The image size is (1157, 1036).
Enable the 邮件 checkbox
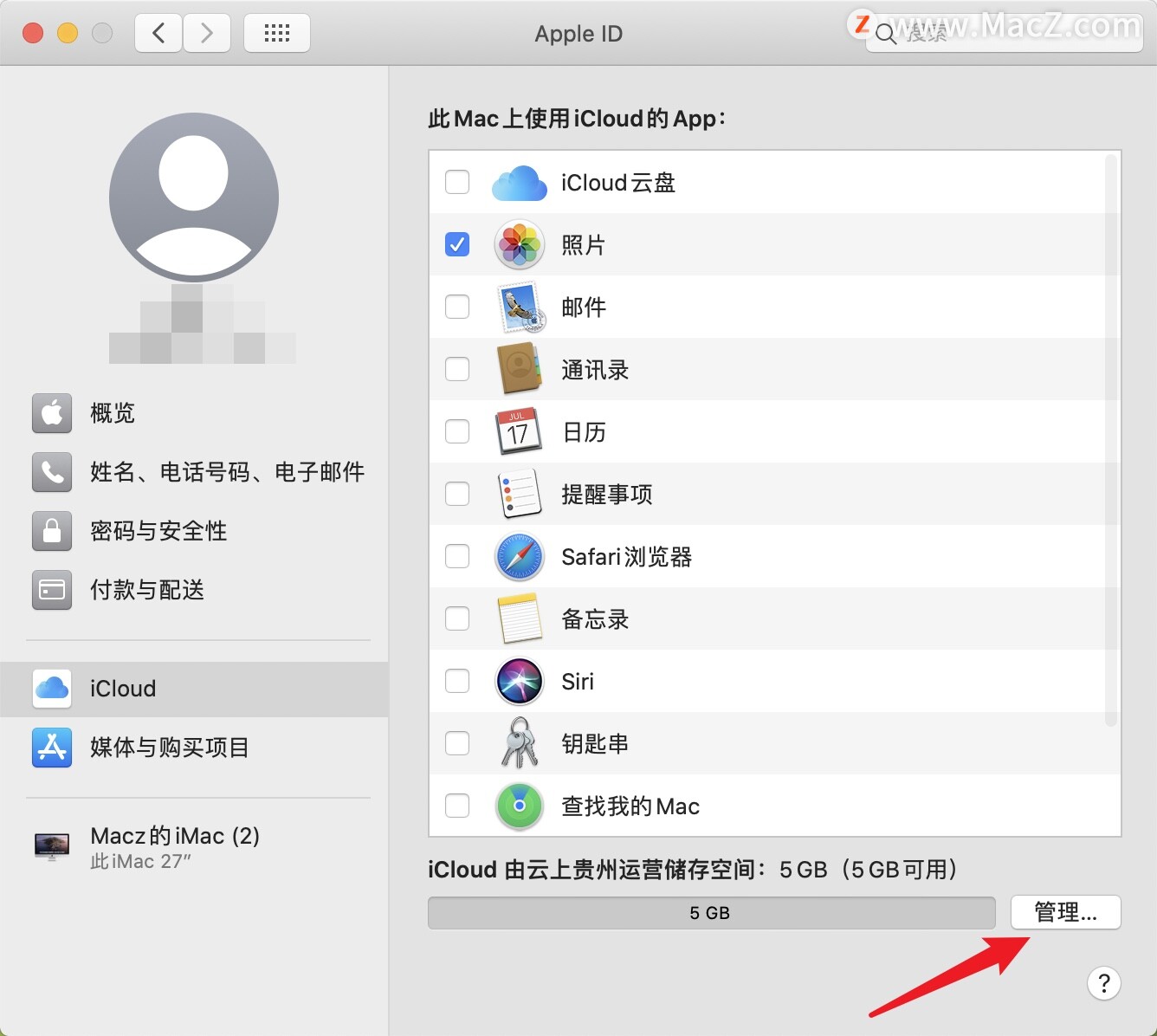pyautogui.click(x=457, y=307)
